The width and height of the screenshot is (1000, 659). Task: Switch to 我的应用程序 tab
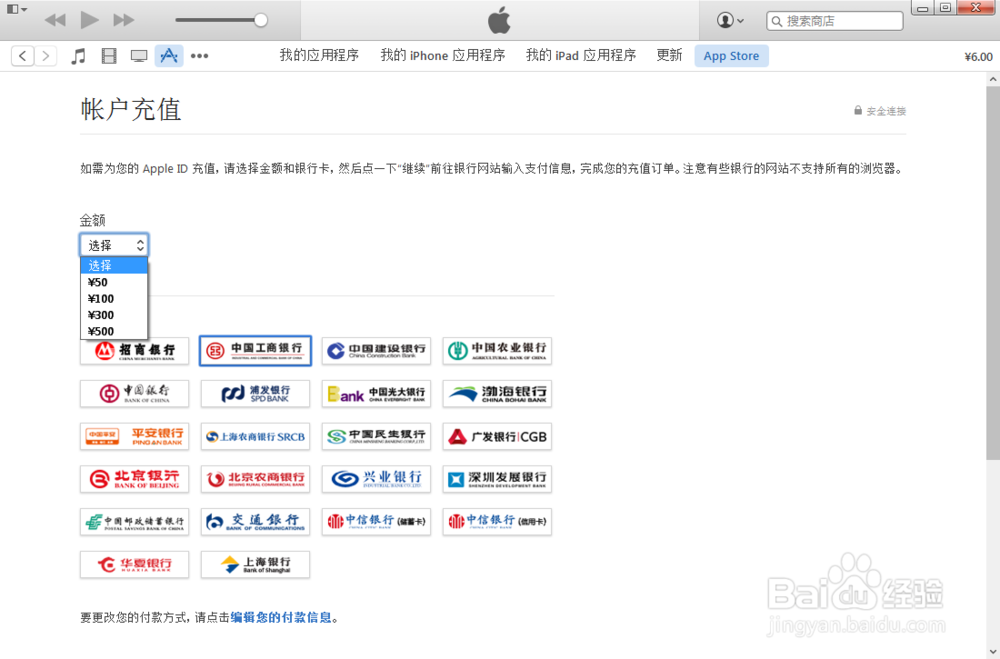tap(319, 56)
